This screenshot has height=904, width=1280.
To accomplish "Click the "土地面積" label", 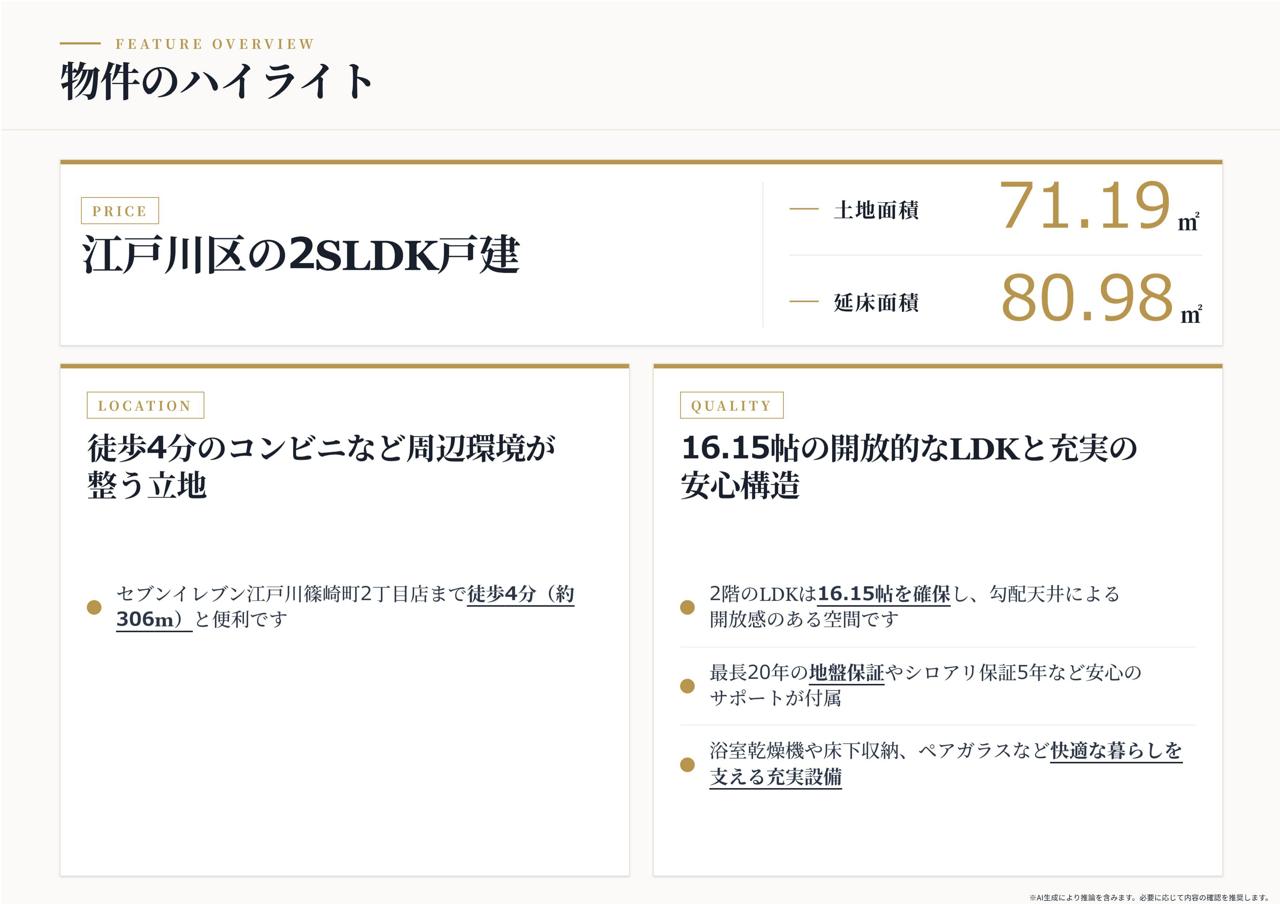I will click(x=876, y=210).
